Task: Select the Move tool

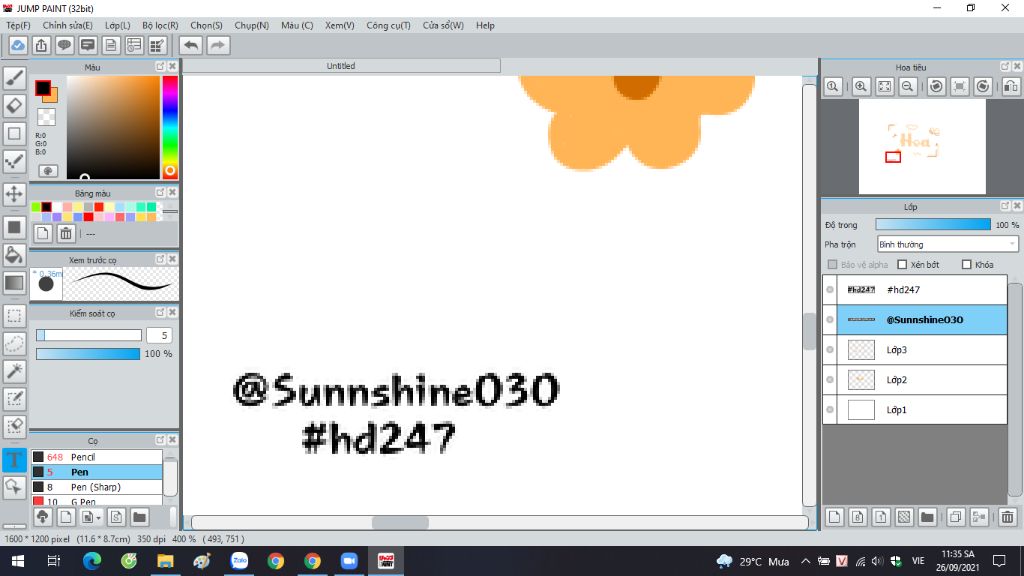Action: point(14,194)
